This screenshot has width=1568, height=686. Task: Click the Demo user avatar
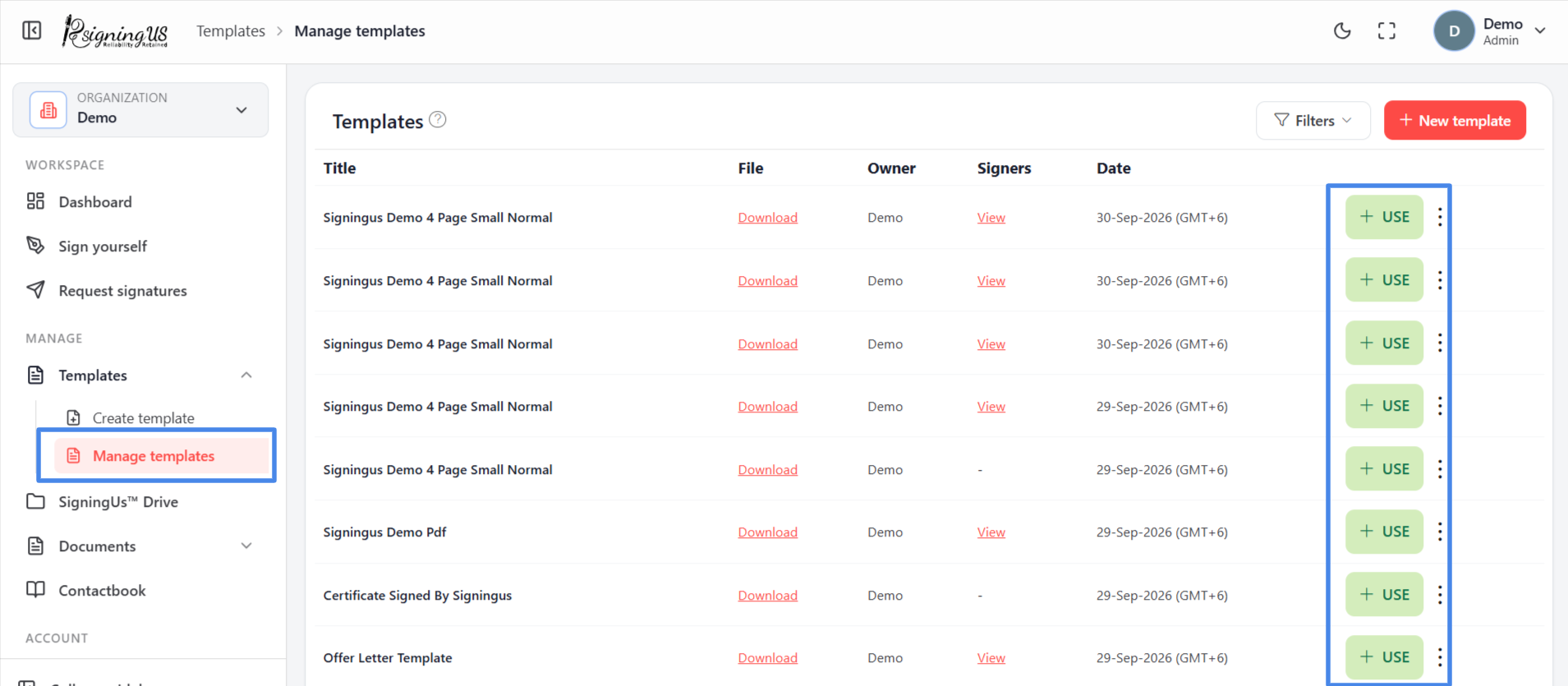click(x=1454, y=31)
